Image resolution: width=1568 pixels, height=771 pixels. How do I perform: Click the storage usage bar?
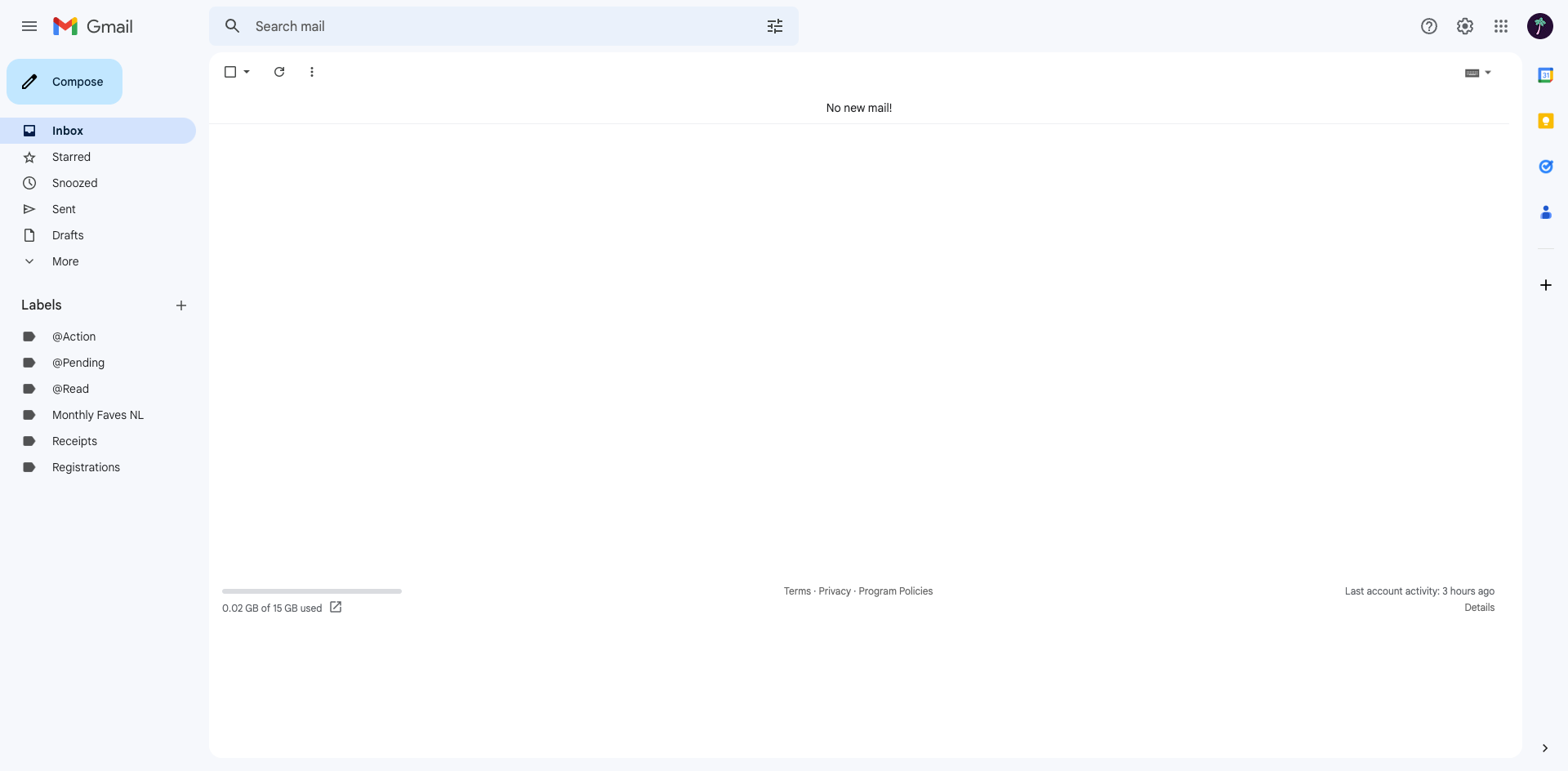coord(312,591)
